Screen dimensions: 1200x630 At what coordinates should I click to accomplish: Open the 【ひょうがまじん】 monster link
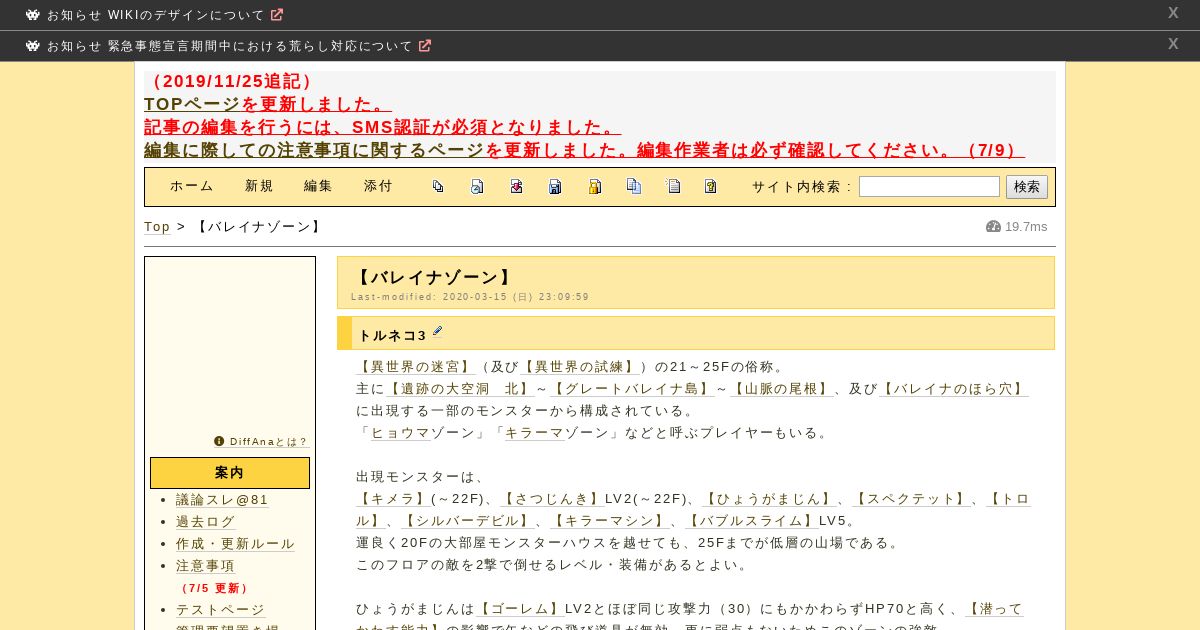click(769, 499)
